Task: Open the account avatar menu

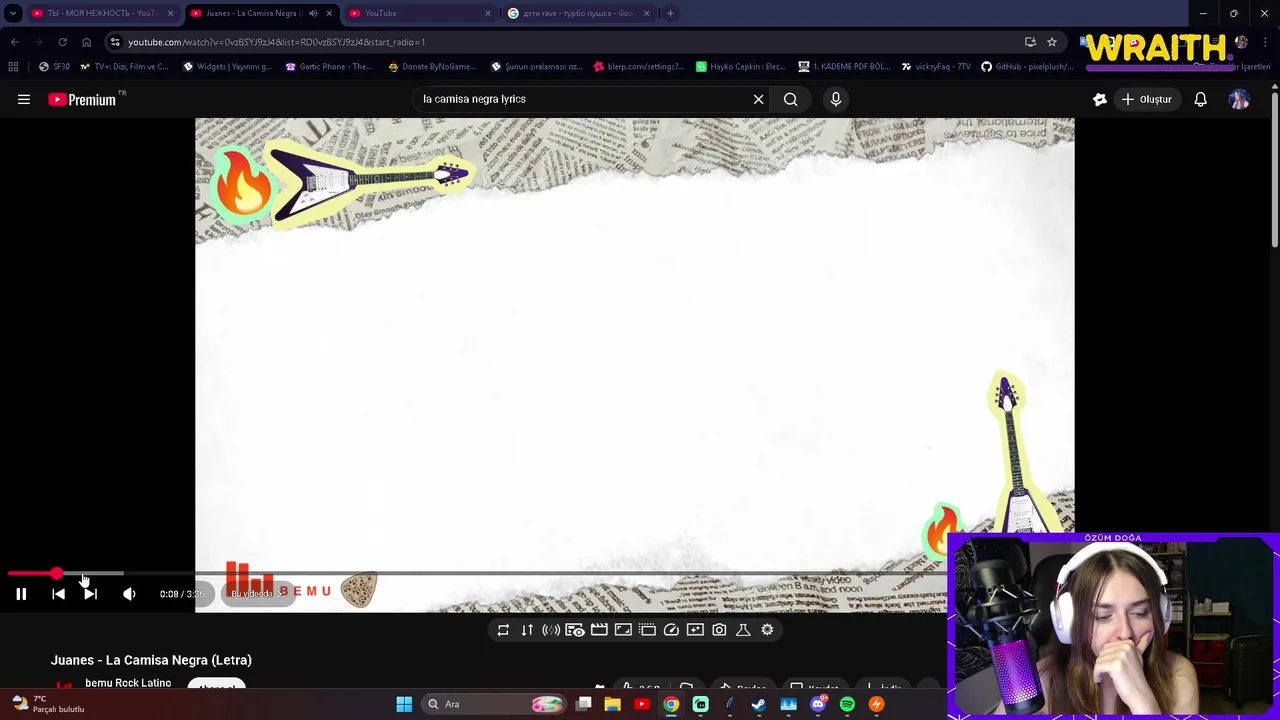Action: pos(1239,99)
